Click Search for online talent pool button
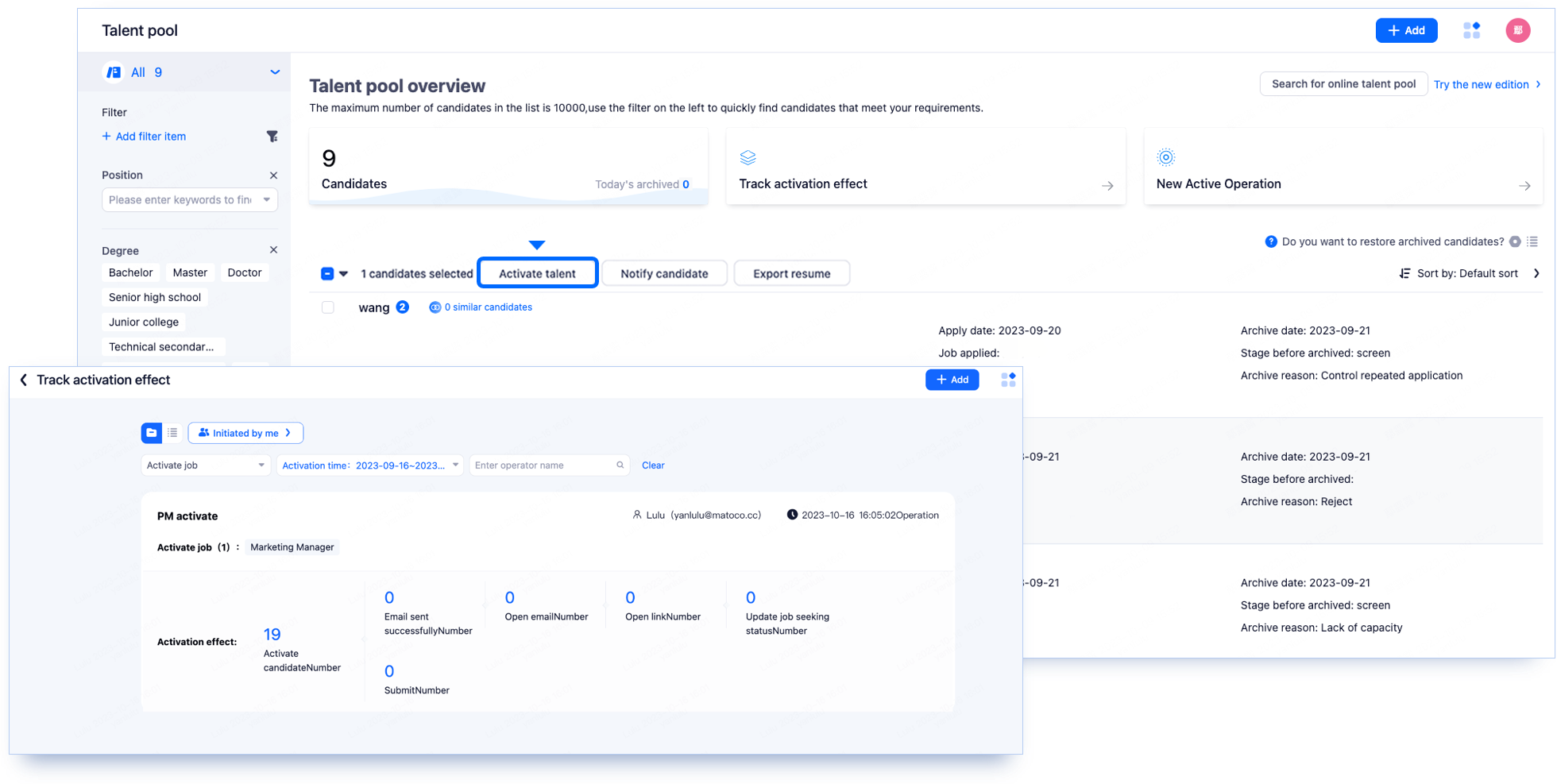 (x=1343, y=84)
